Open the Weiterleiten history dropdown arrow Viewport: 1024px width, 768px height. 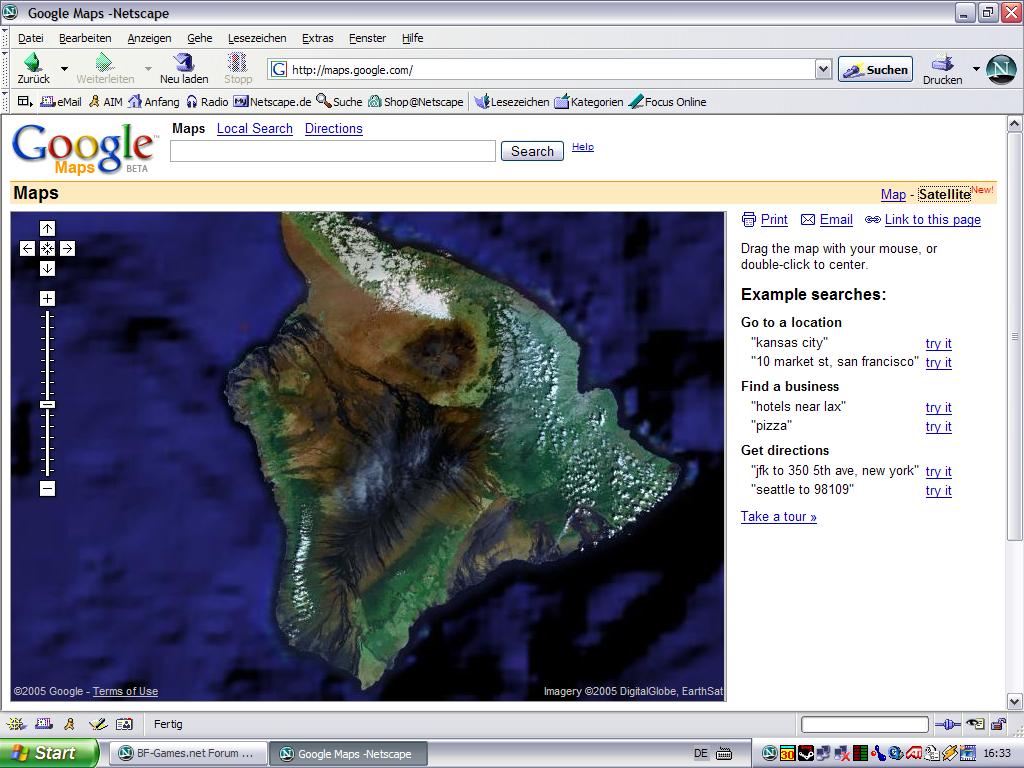coord(148,69)
